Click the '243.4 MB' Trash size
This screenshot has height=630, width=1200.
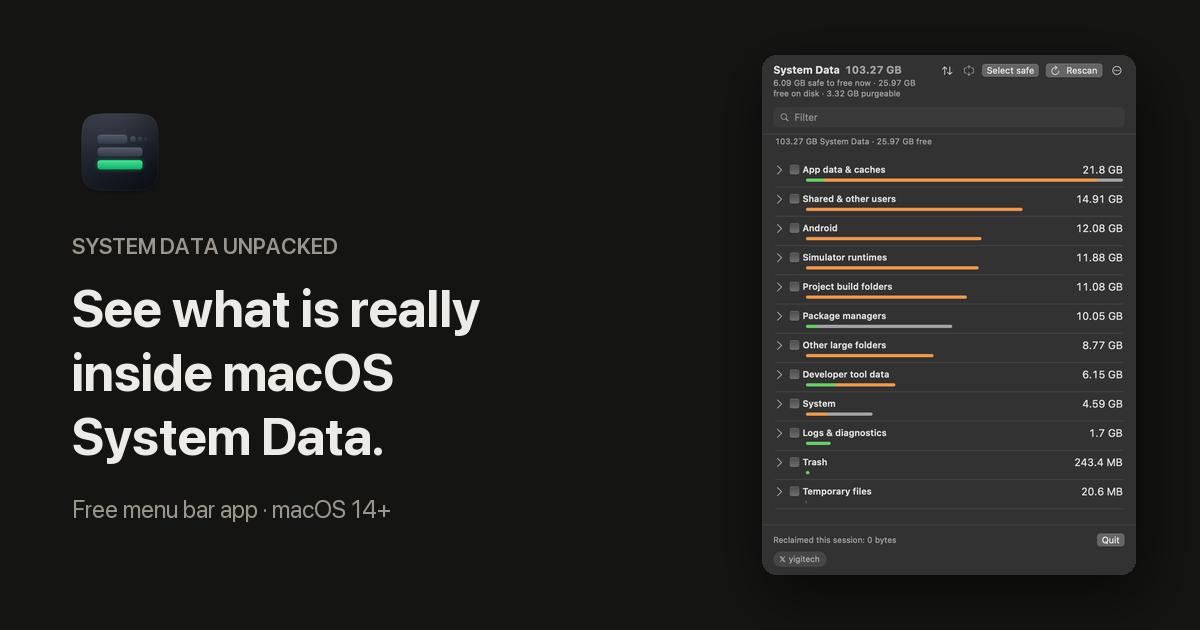[x=1099, y=462]
